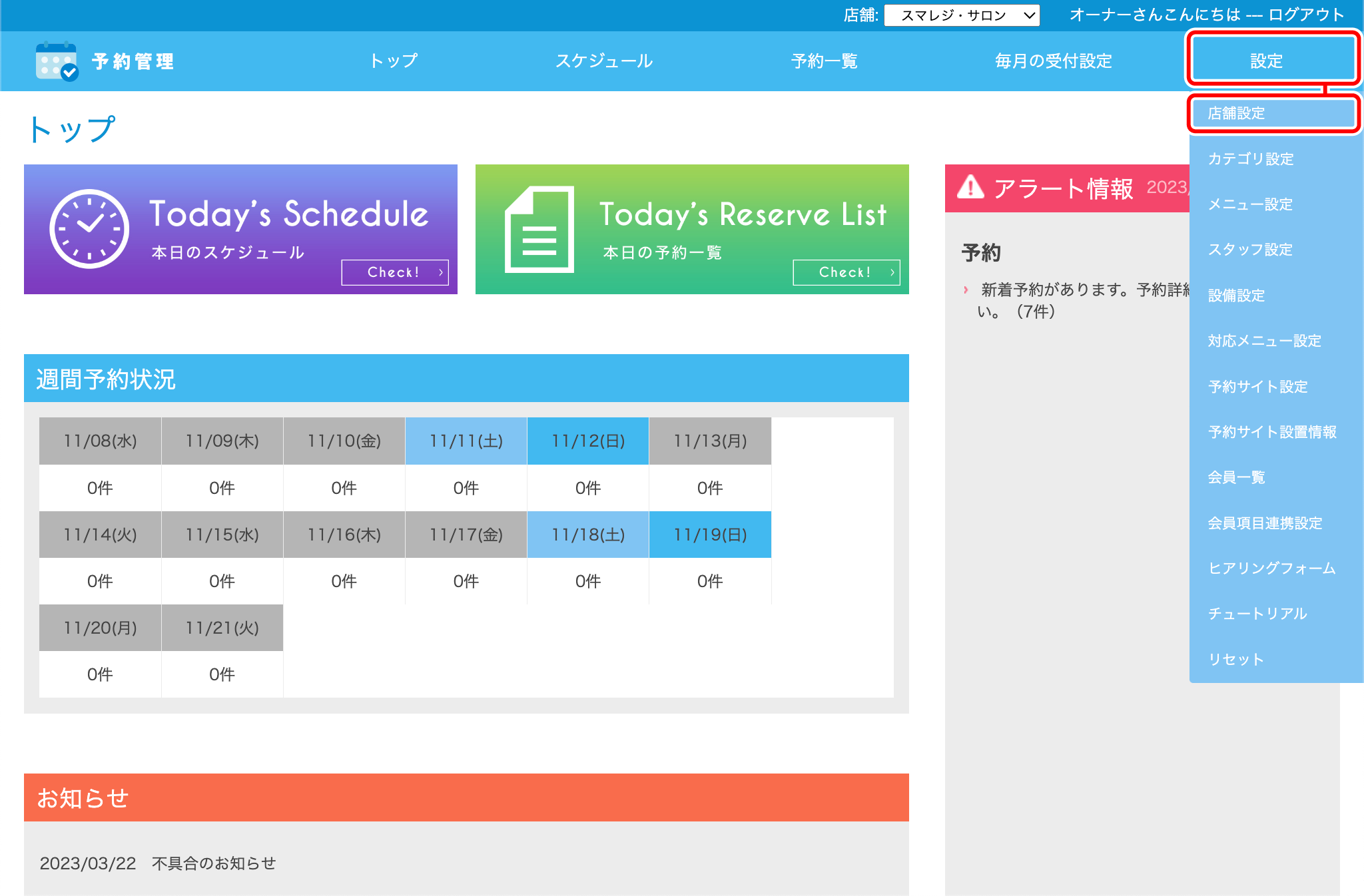Switch to the 予約一覧 tab
Image resolution: width=1364 pixels, height=896 pixels.
pos(824,61)
